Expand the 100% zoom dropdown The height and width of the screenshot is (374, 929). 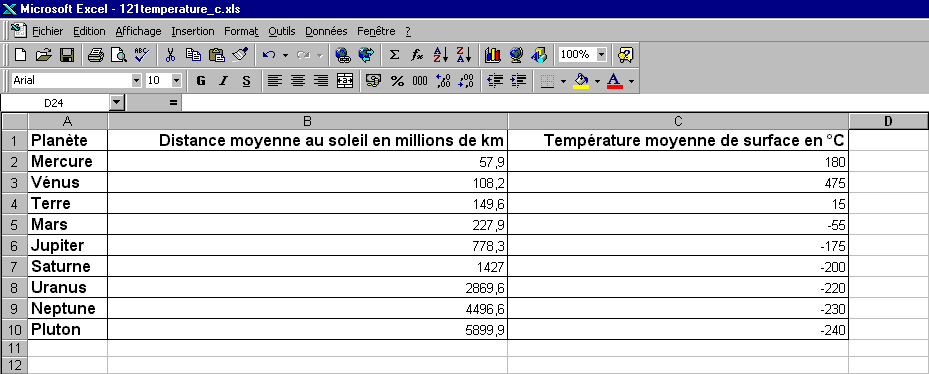[x=602, y=55]
